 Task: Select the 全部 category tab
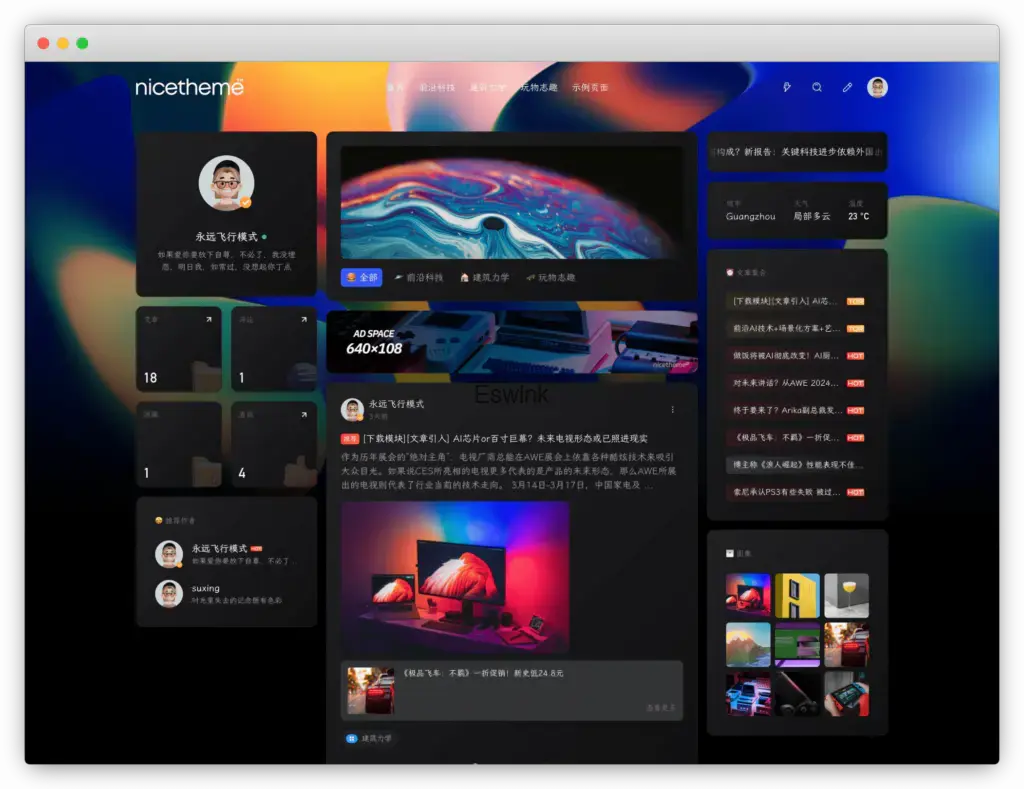[361, 277]
